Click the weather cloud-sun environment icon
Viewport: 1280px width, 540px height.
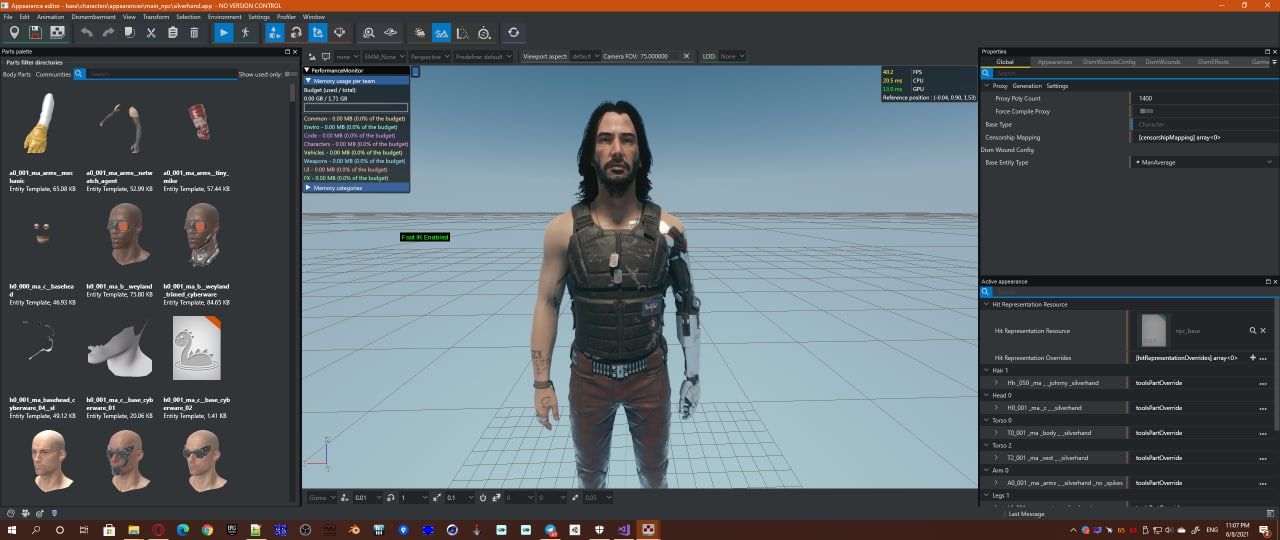tap(420, 33)
